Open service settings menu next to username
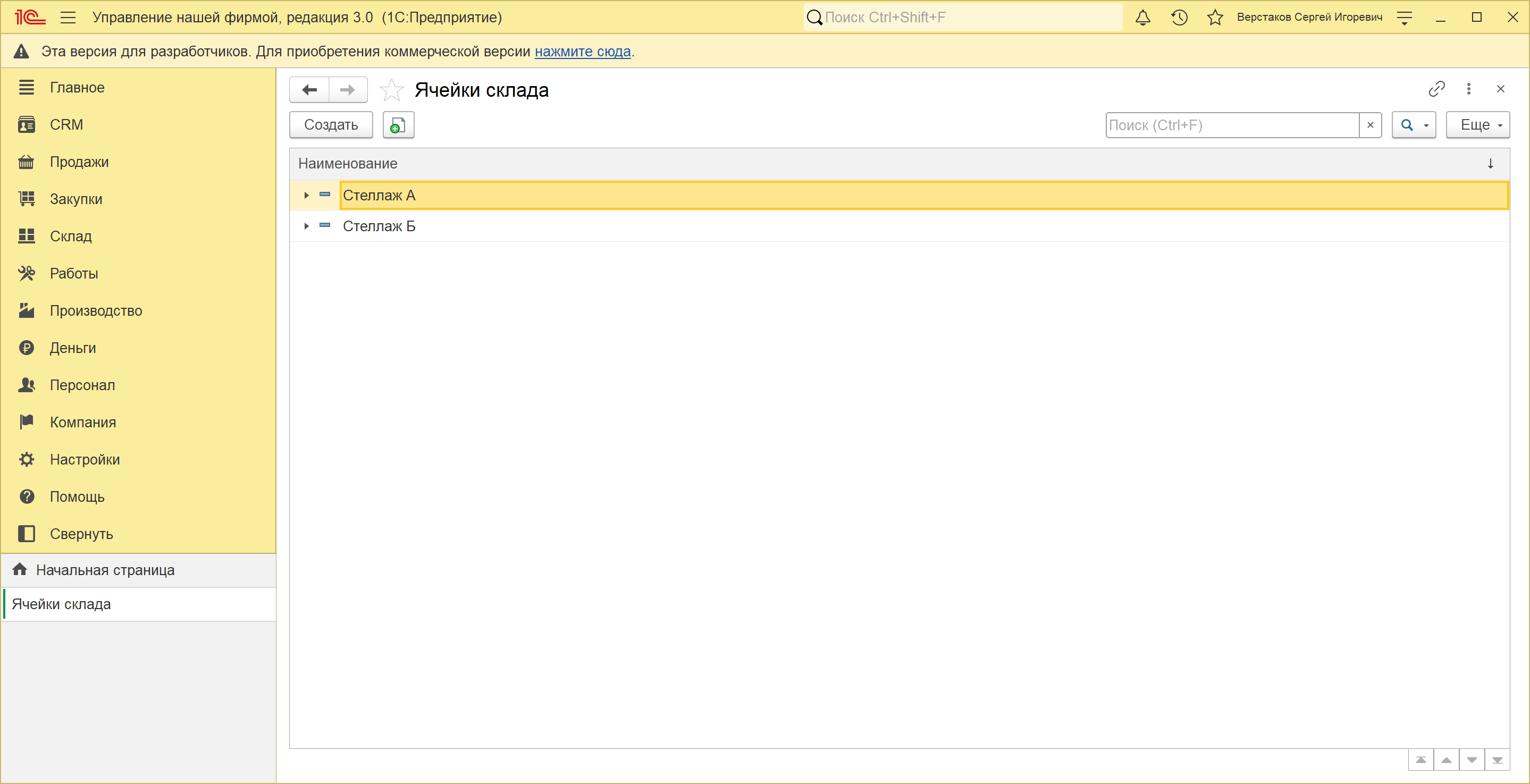 click(x=1404, y=18)
